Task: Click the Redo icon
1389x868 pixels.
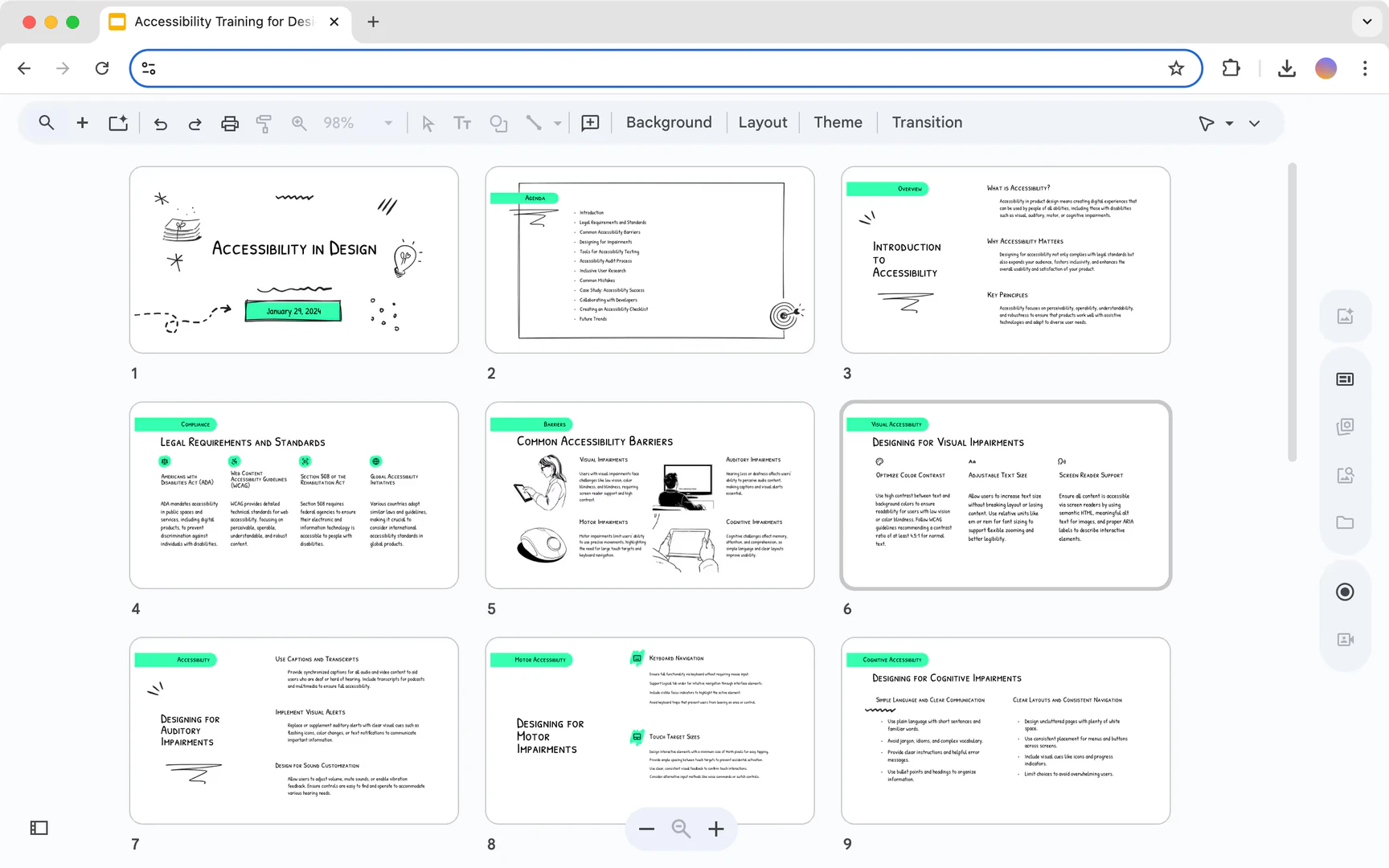Action: (195, 123)
